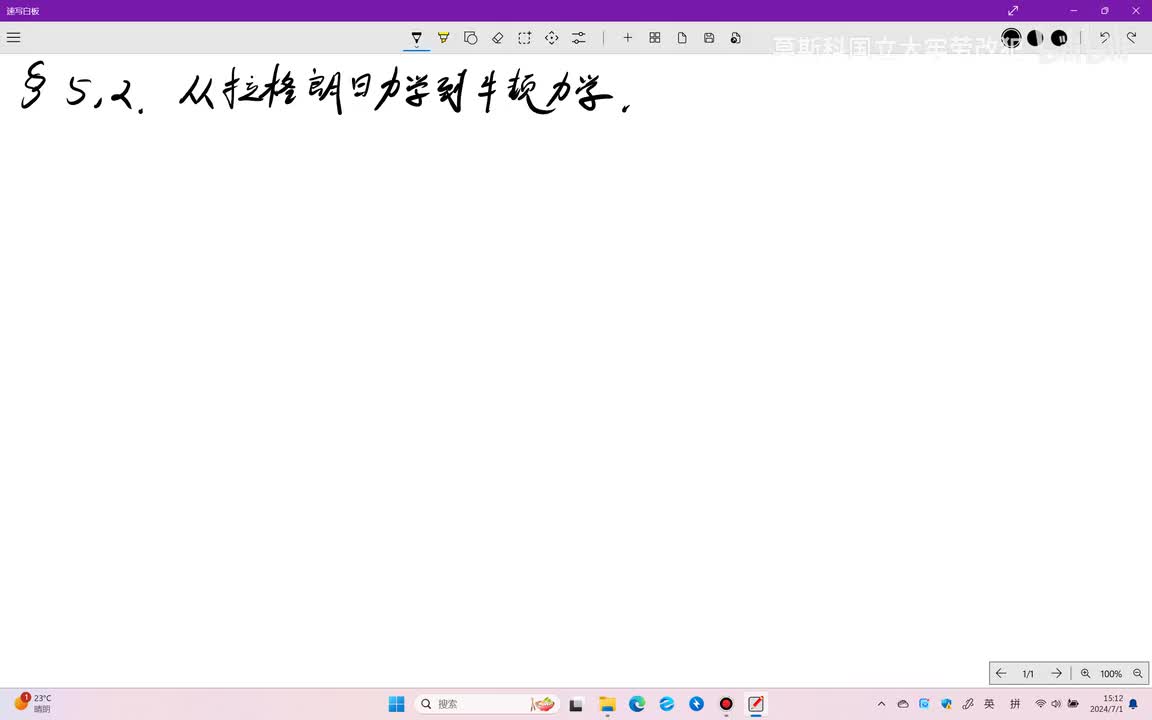Select the pen tool
Viewport: 1152px width, 720px height.
pyautogui.click(x=417, y=37)
